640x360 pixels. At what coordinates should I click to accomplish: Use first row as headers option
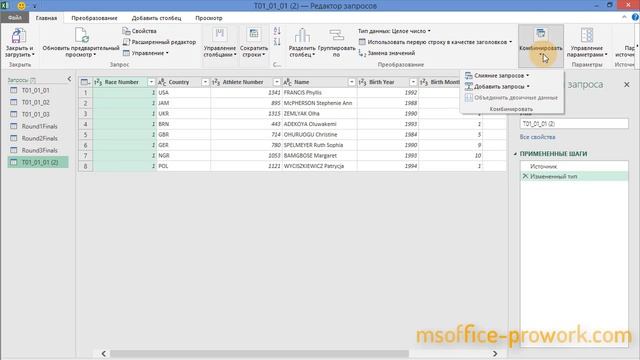pyautogui.click(x=435, y=42)
